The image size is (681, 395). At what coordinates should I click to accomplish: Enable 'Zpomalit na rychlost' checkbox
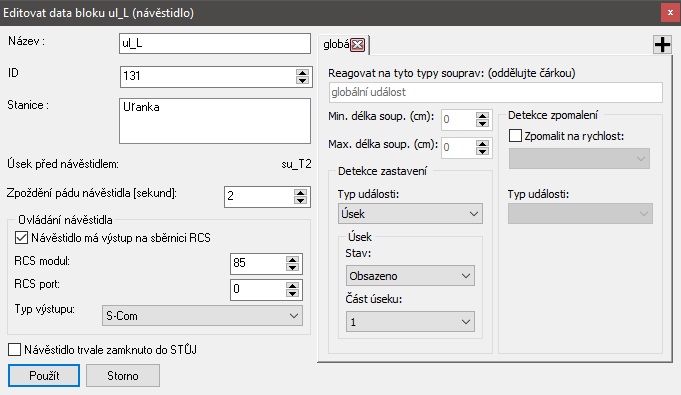tap(515, 136)
